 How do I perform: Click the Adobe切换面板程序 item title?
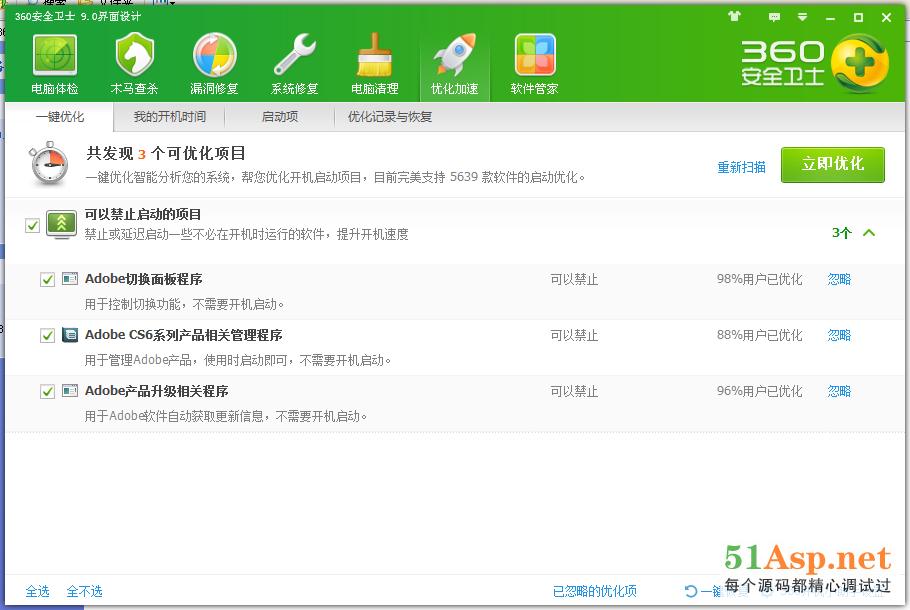point(143,279)
